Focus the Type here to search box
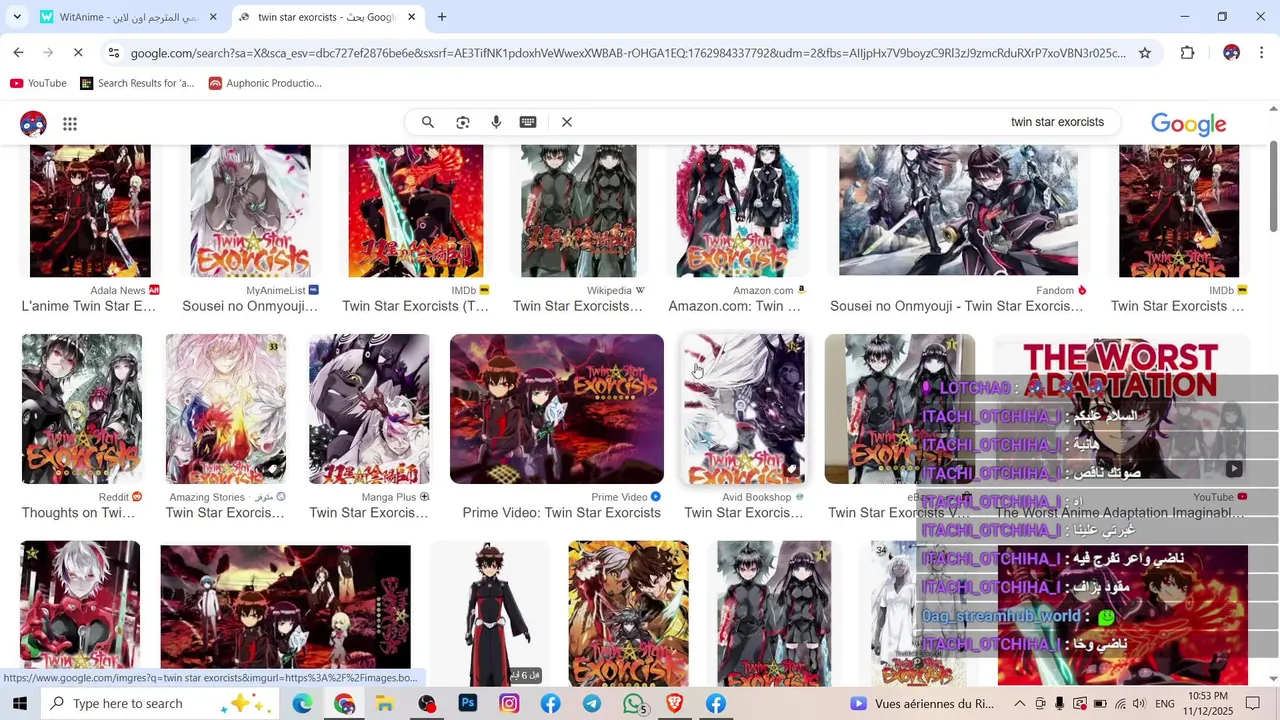 (x=160, y=704)
